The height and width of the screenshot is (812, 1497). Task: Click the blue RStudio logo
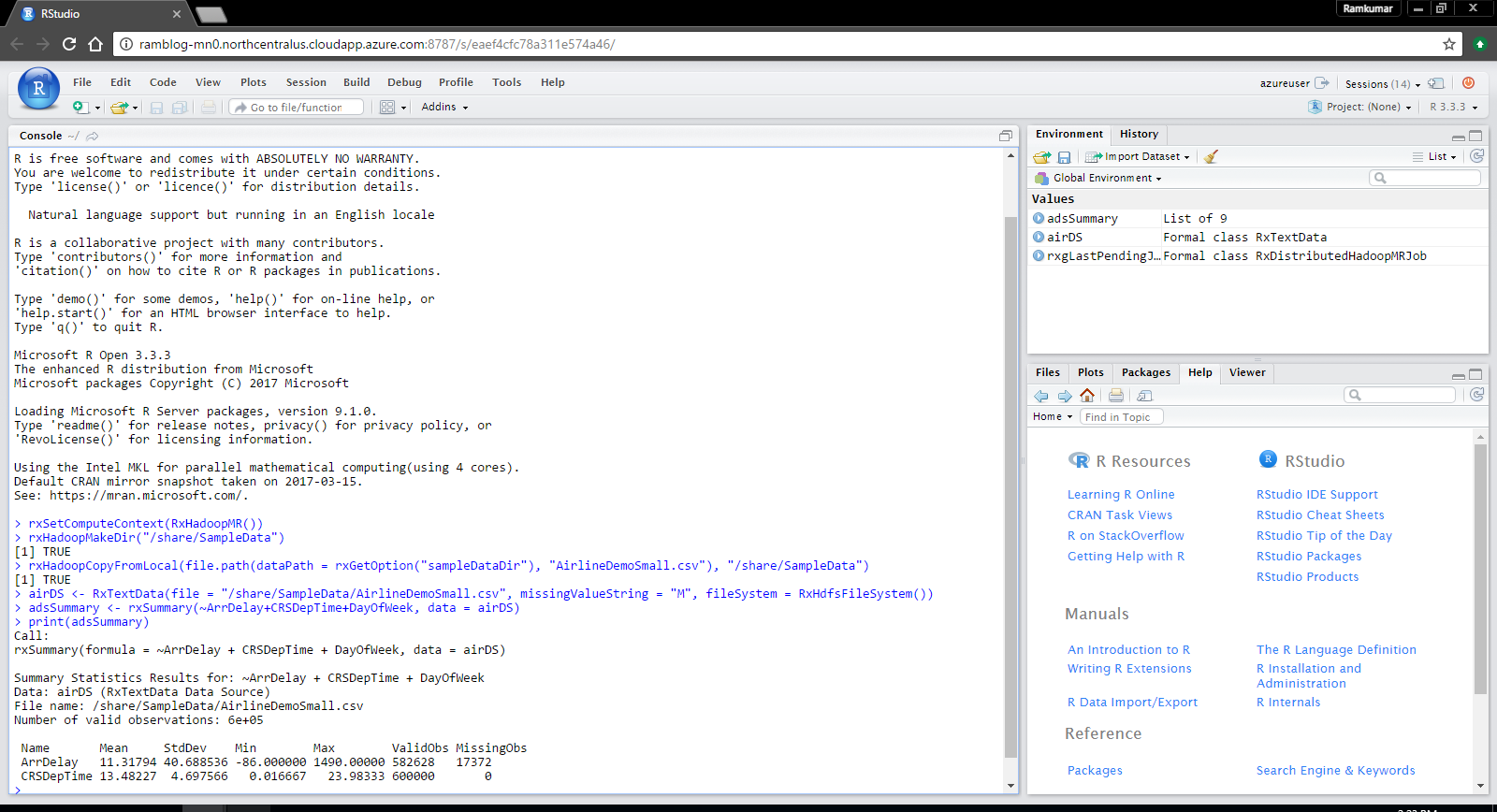(x=38, y=89)
